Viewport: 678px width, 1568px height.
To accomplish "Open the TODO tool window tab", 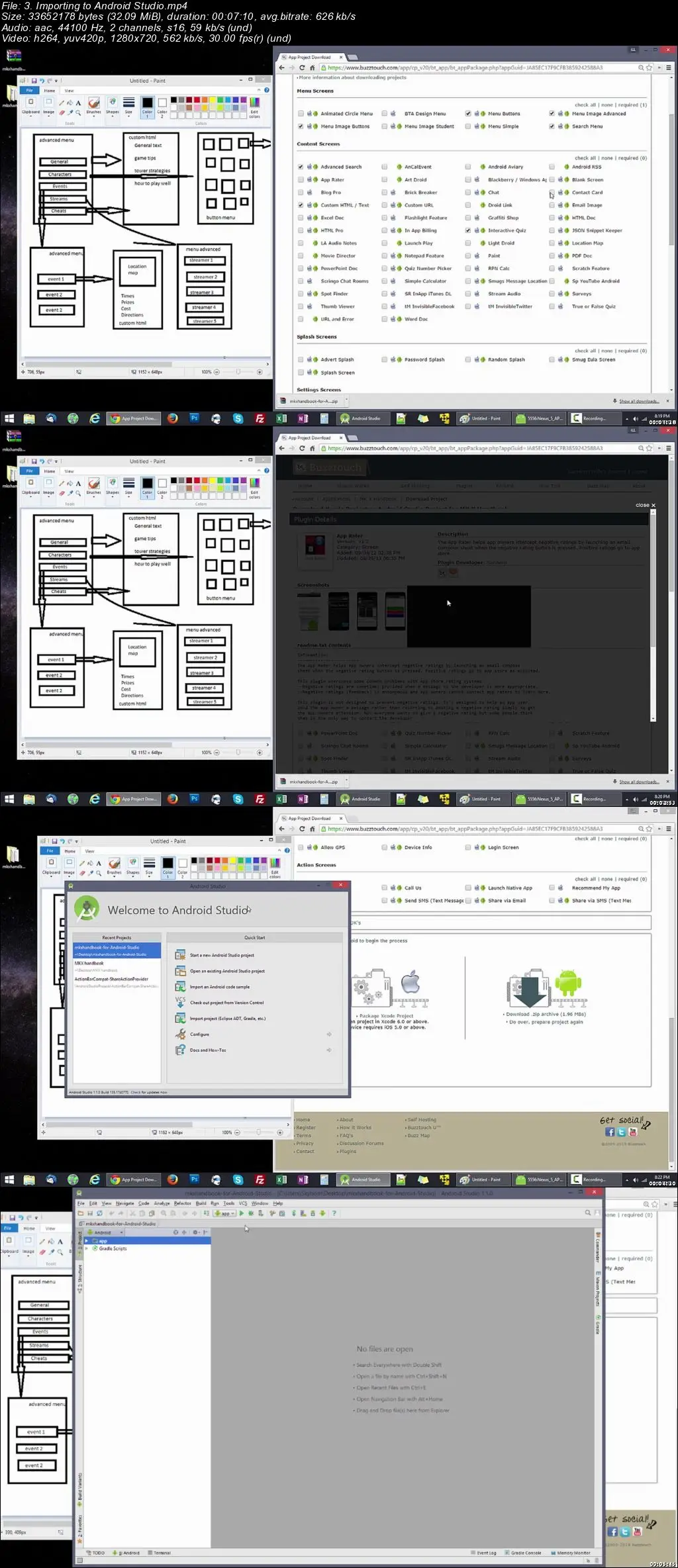I will coord(96,1553).
